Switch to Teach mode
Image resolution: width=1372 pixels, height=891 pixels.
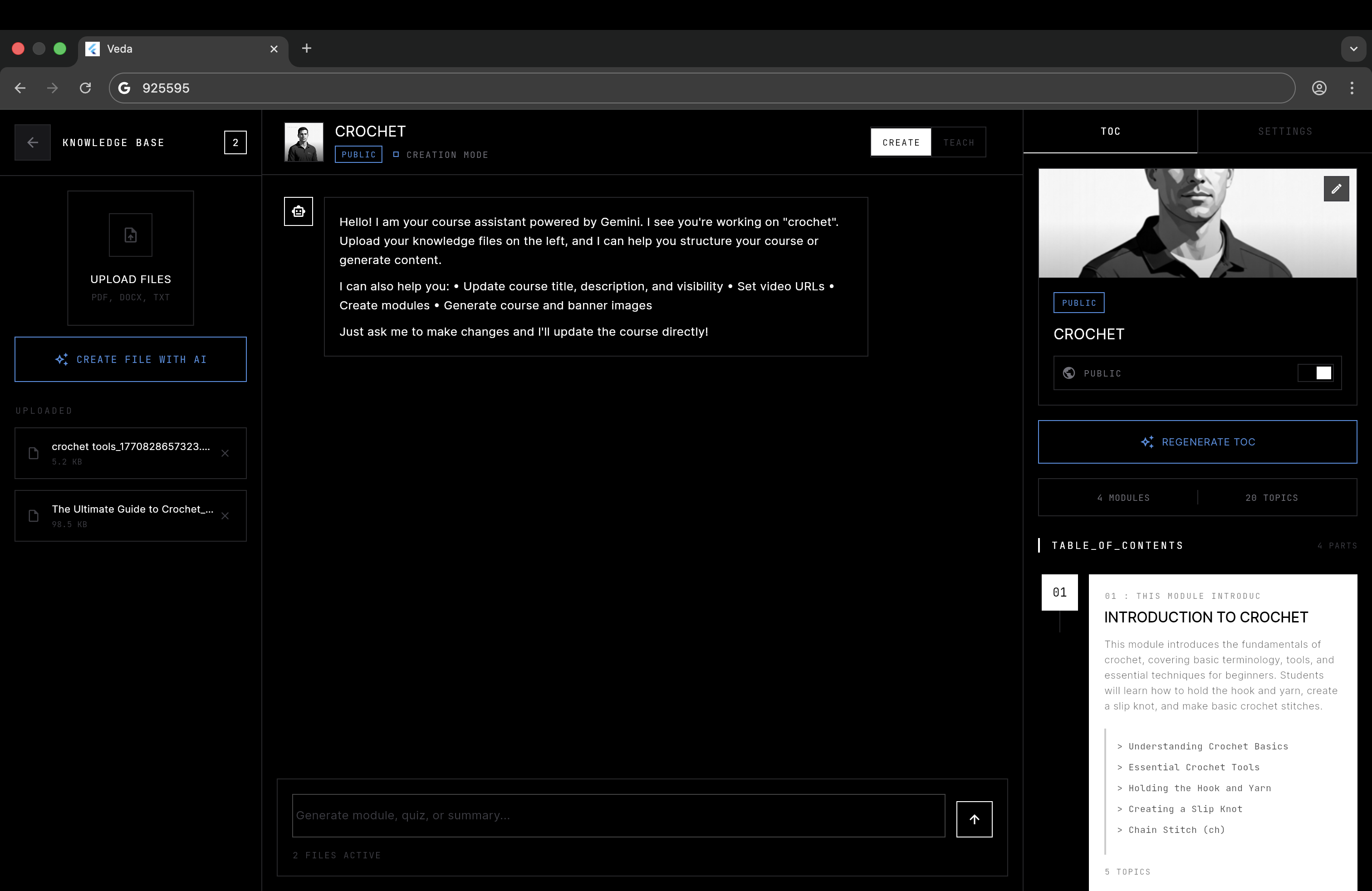click(958, 142)
